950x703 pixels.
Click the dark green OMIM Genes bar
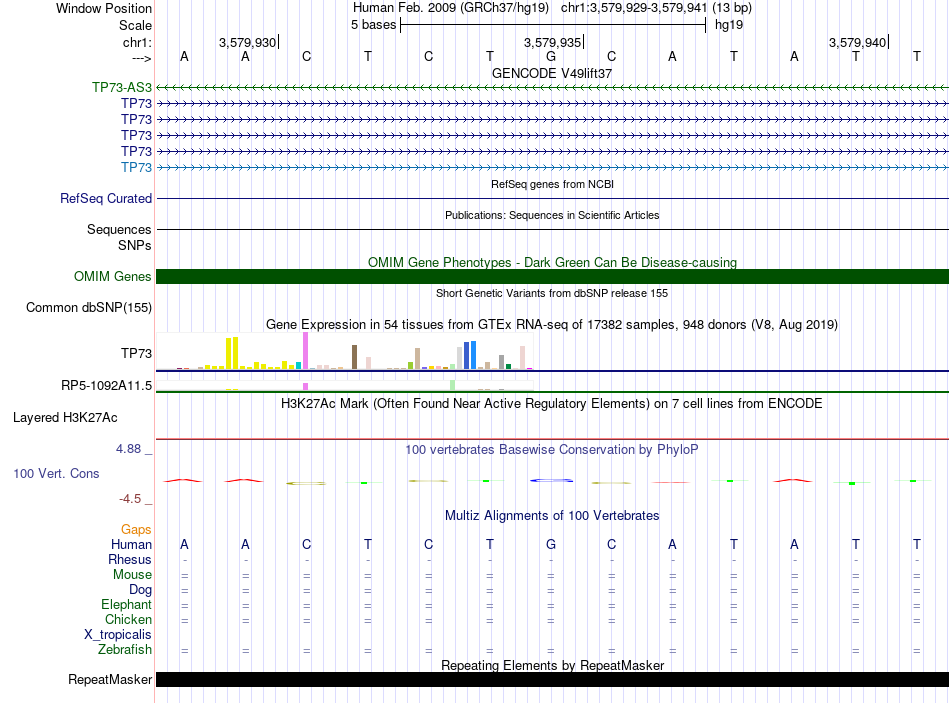552,276
